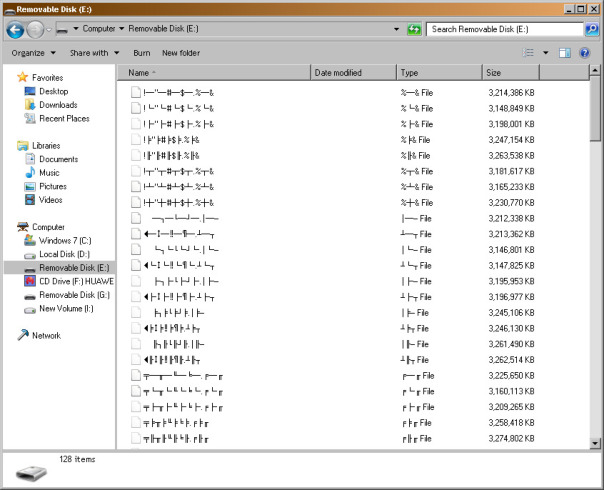The width and height of the screenshot is (604, 490).
Task: Click Computer in the address bar
Action: 99,29
